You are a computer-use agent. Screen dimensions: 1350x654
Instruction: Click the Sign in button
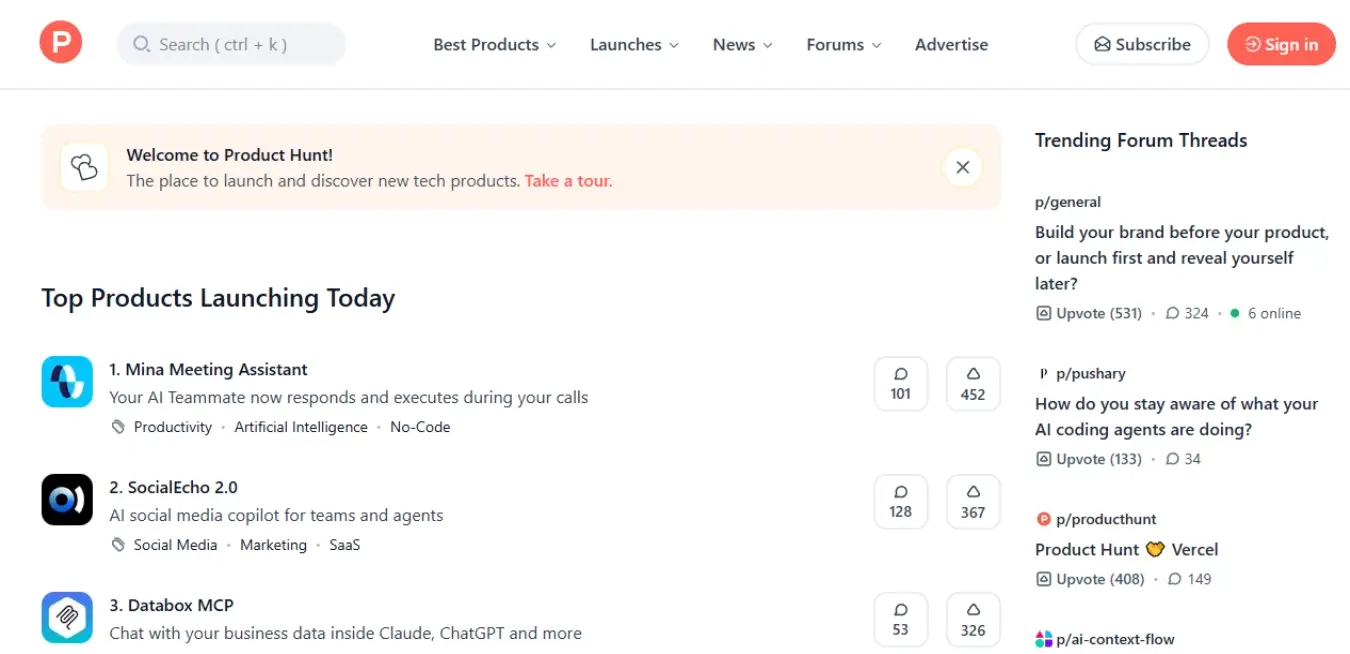coord(1281,44)
